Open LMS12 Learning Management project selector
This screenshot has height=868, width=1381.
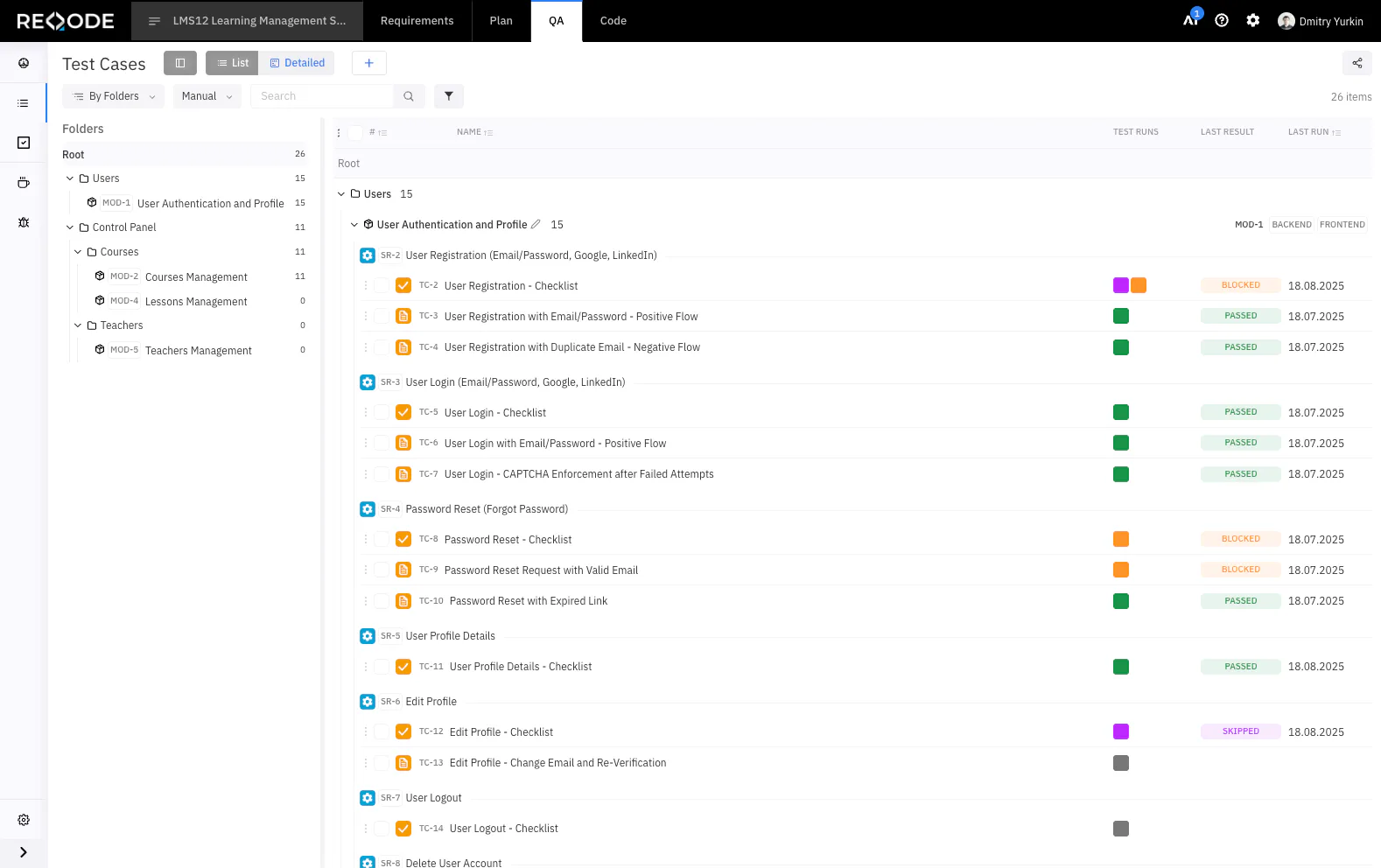click(247, 21)
